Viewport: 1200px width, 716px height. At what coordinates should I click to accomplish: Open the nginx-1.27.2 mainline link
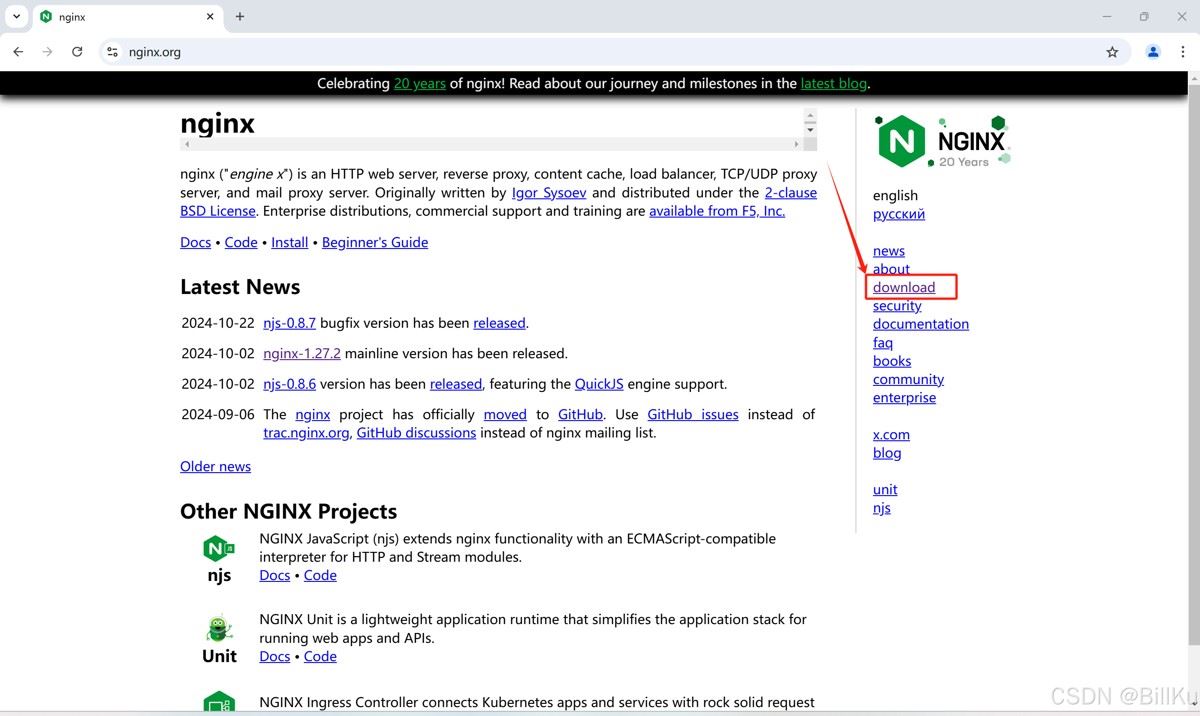point(302,353)
